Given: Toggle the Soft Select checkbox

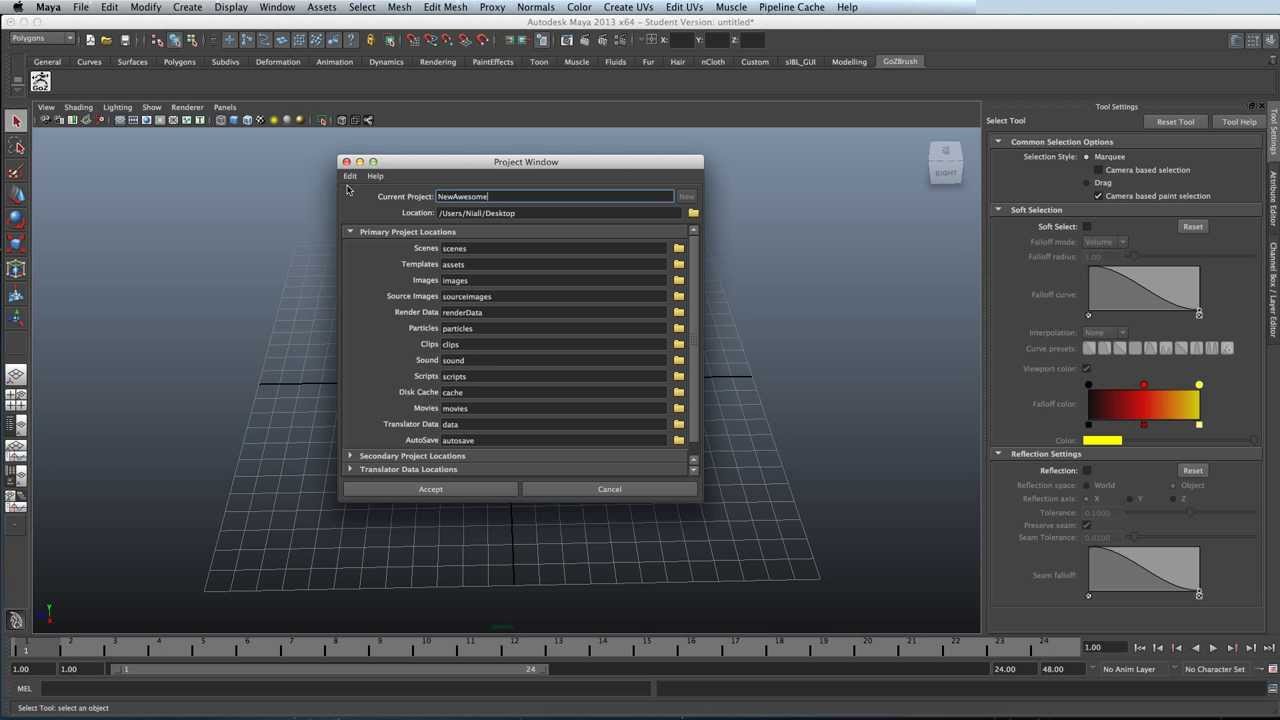Looking at the screenshot, I should click(x=1087, y=227).
